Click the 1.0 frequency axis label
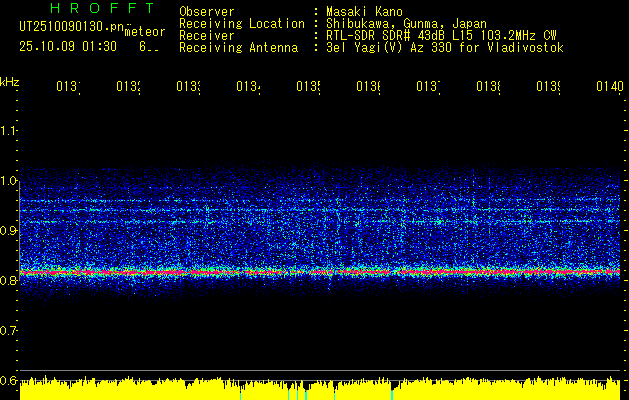This screenshot has width=629, height=400. pyautogui.click(x=9, y=181)
